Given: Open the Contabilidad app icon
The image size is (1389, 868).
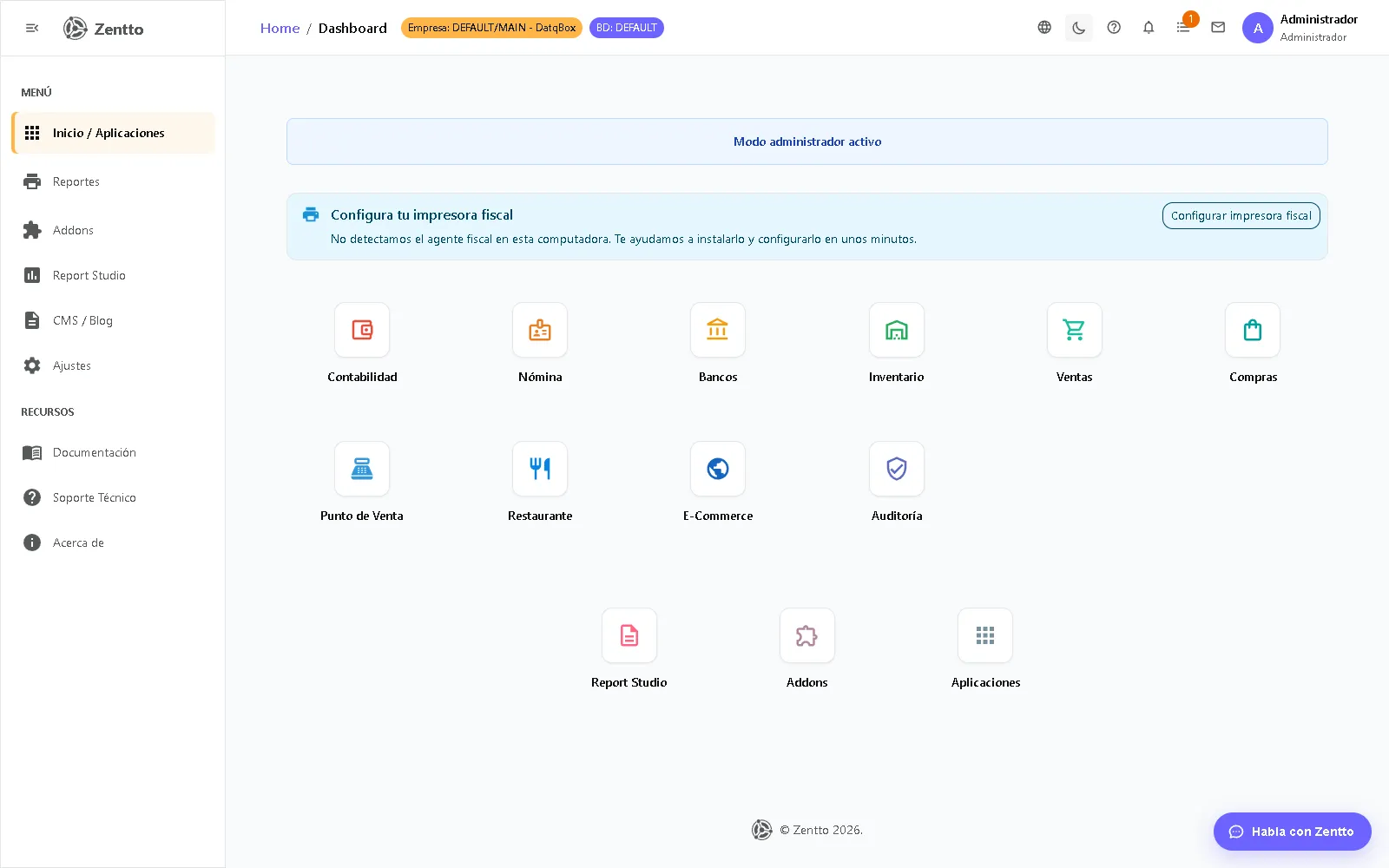Looking at the screenshot, I should (x=362, y=330).
